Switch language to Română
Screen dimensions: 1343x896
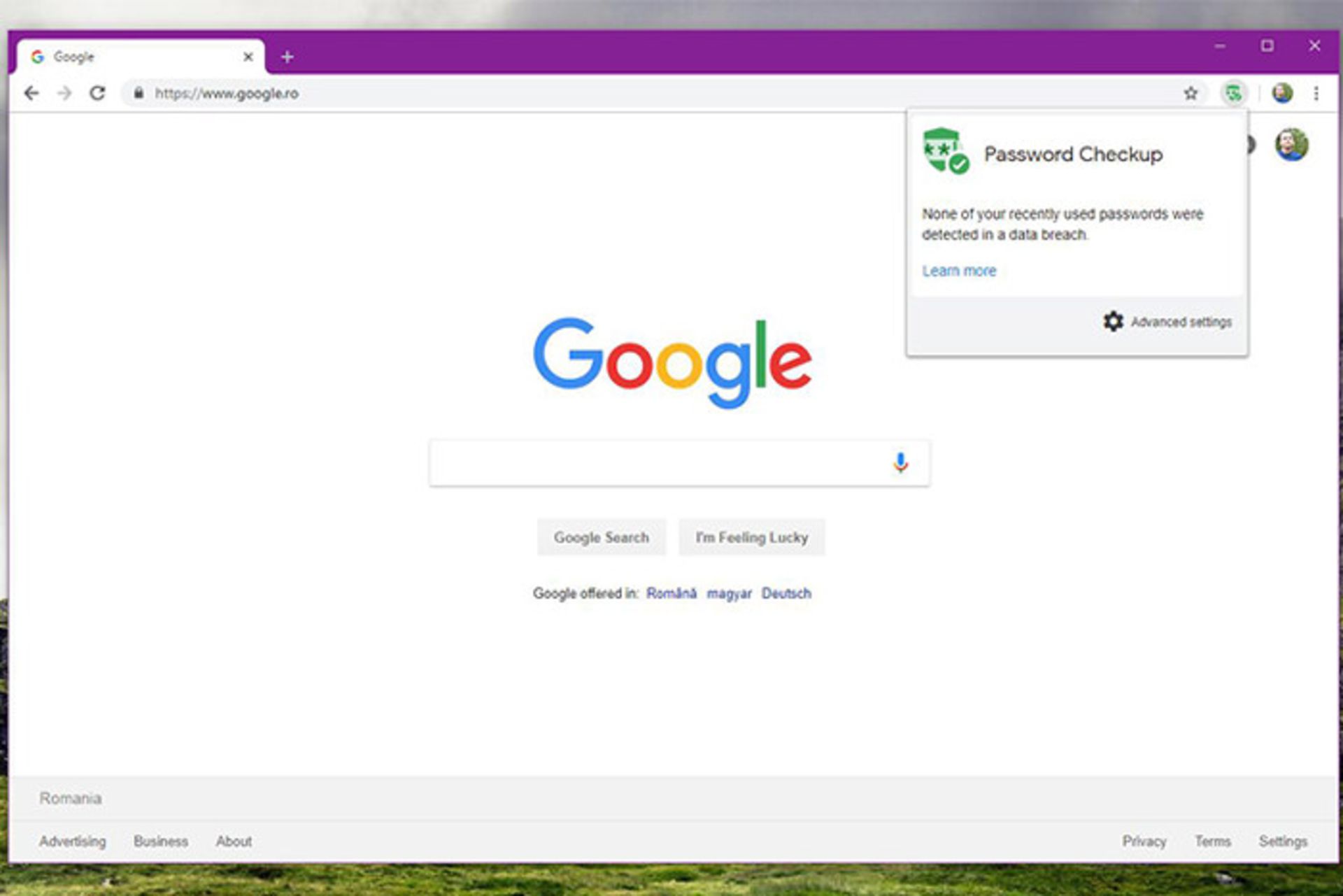[671, 593]
